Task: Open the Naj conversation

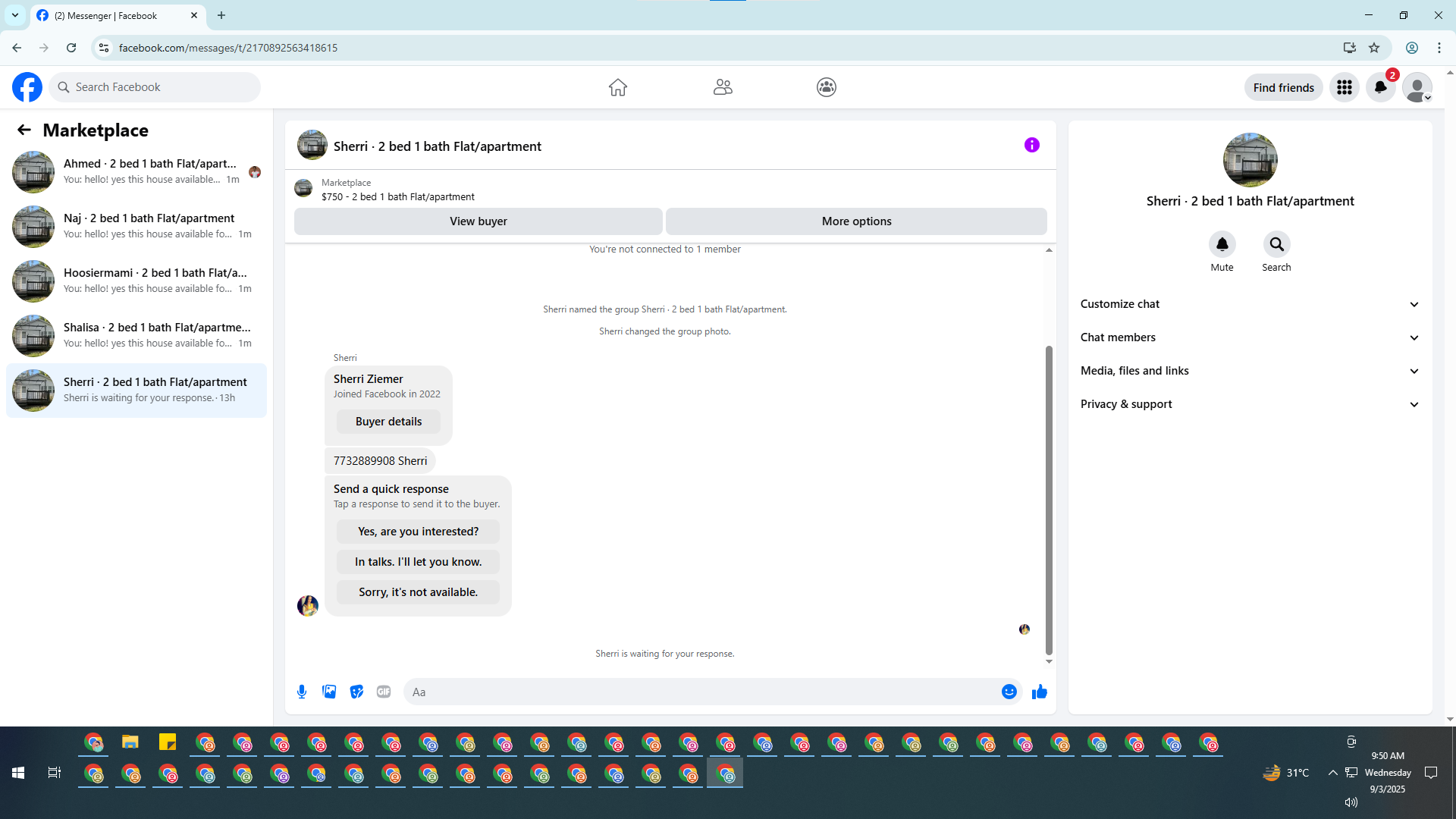Action: click(136, 227)
